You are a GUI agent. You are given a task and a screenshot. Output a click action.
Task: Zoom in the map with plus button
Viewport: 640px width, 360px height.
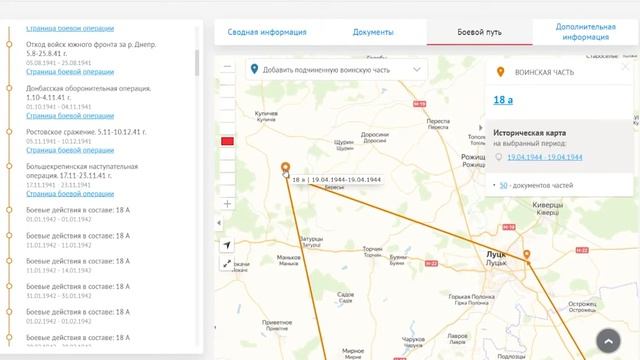(x=227, y=204)
